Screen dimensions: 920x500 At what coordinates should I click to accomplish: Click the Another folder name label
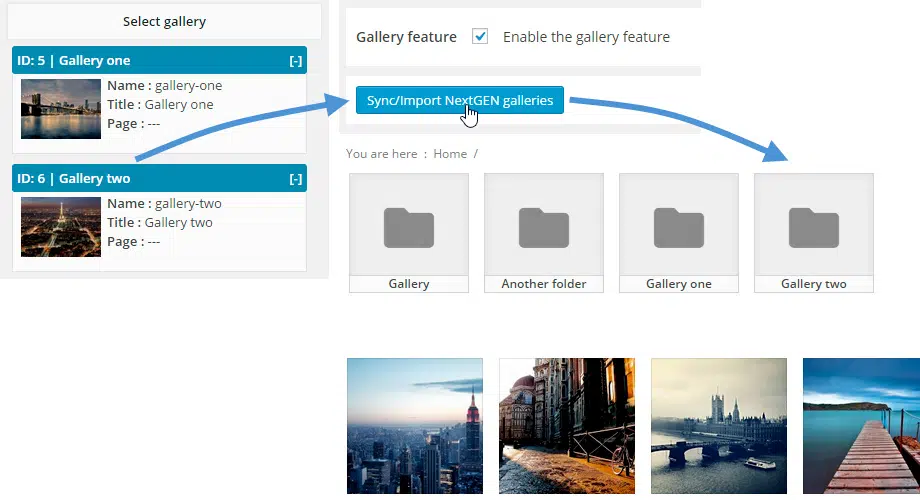point(543,284)
